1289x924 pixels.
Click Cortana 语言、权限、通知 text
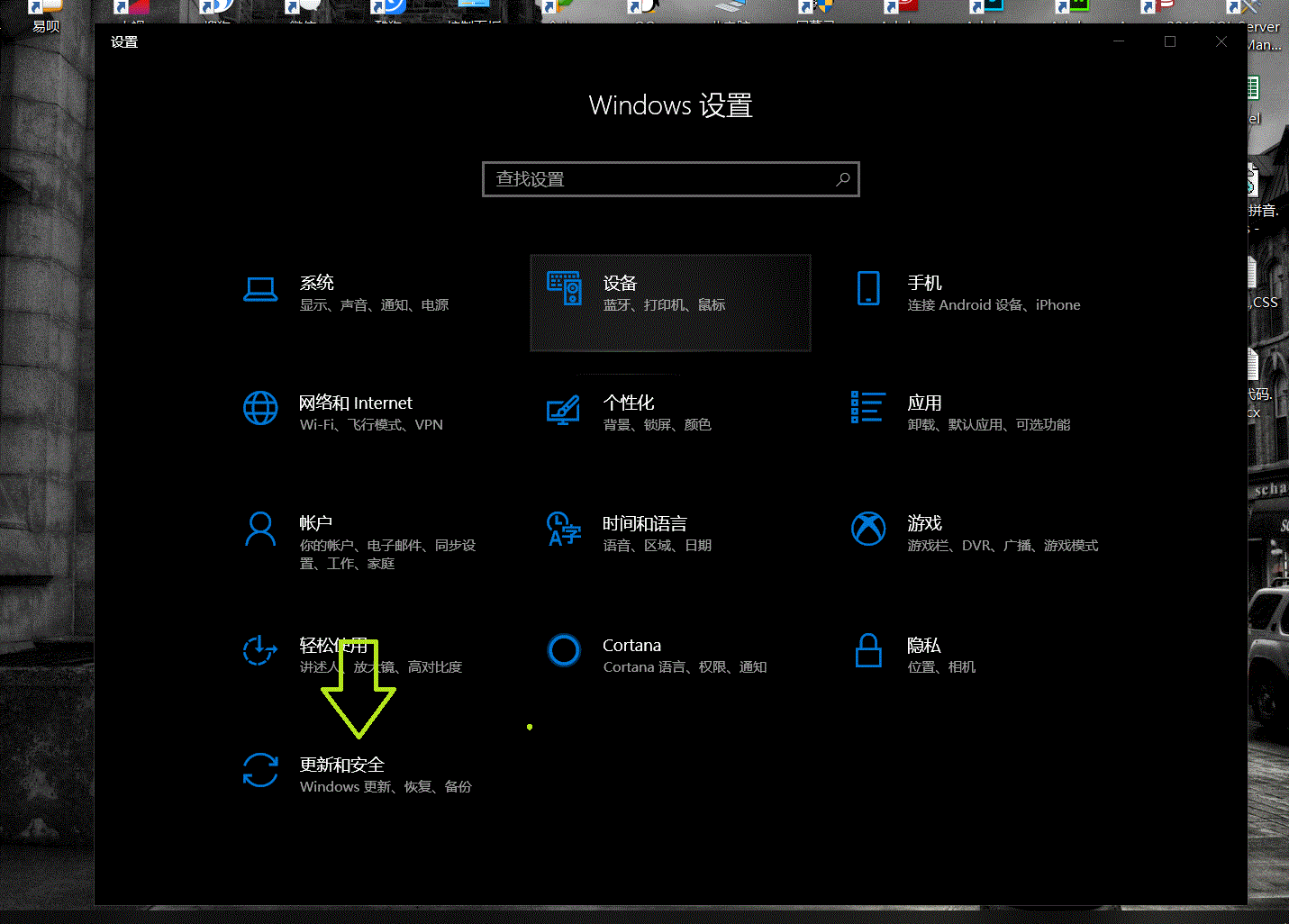(685, 667)
